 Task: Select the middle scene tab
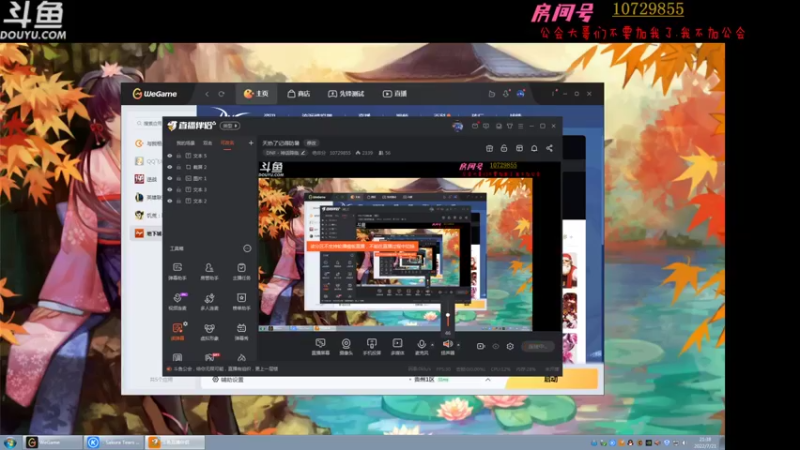coord(208,143)
